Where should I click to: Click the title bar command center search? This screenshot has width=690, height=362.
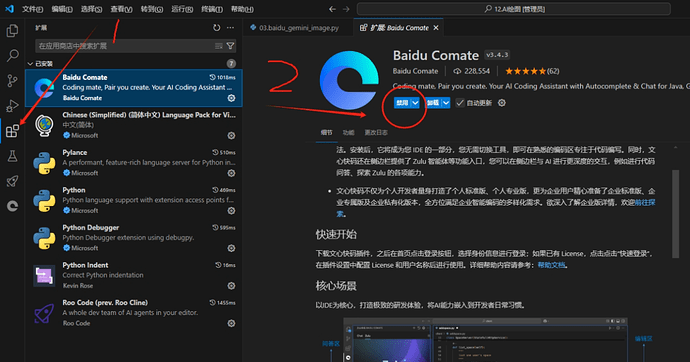click(514, 9)
